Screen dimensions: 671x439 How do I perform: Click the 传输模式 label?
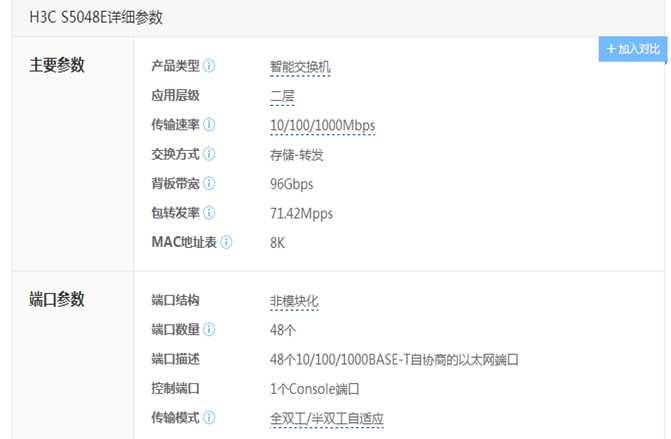coord(175,418)
